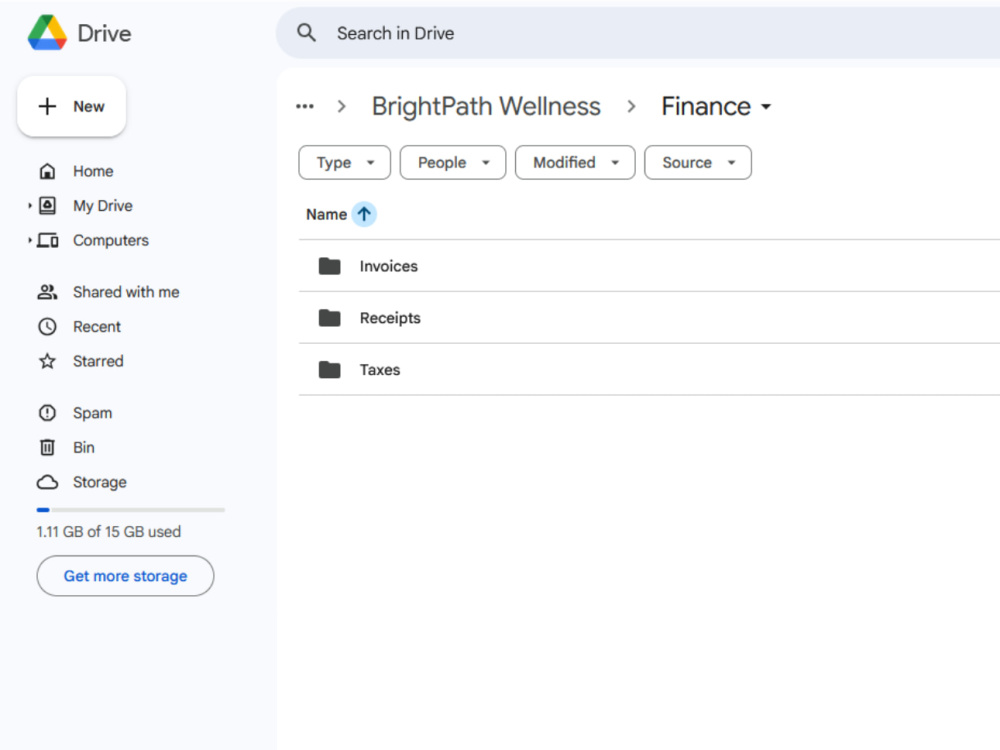This screenshot has height=750, width=1000.
Task: Click the Name column header
Action: click(x=326, y=214)
